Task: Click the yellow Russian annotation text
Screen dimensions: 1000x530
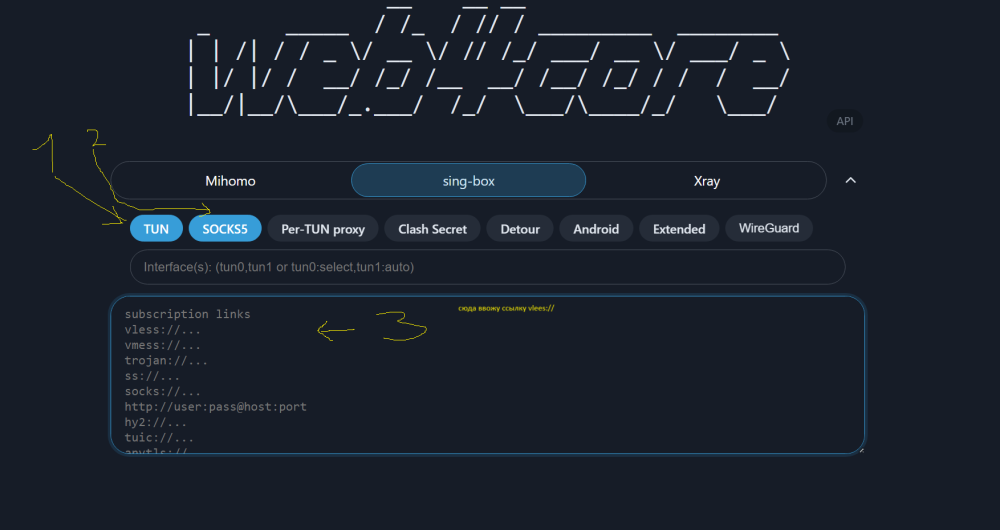Action: tap(506, 308)
